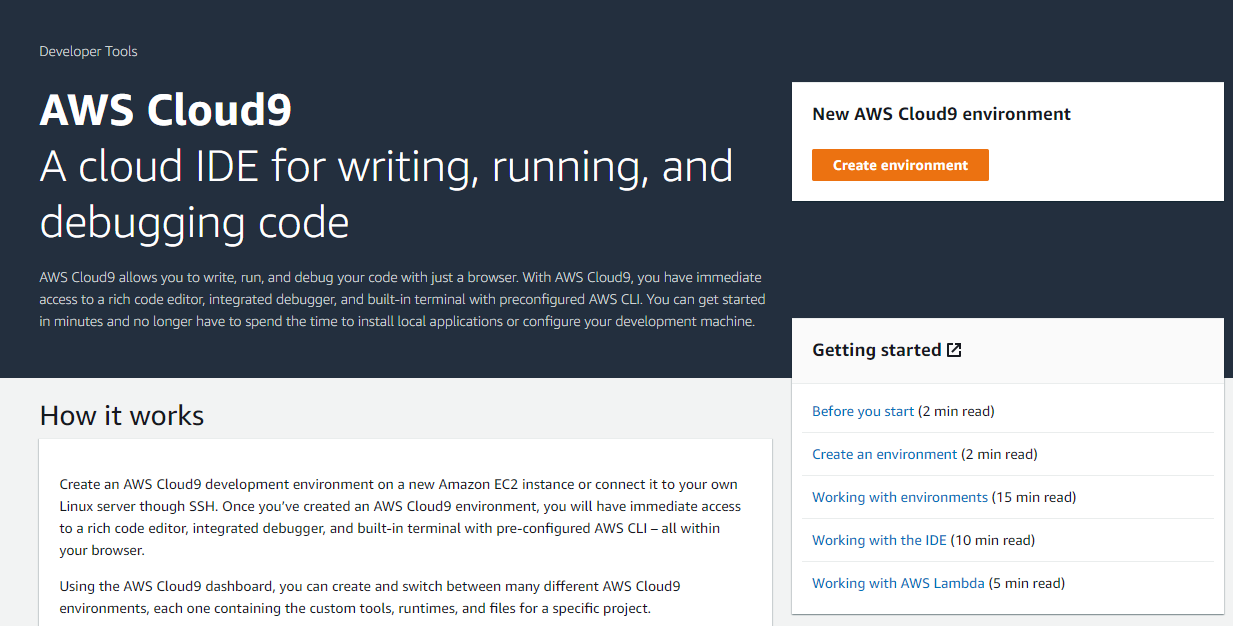Click the external link icon beside Getting started
Screen dimensions: 1233x626
tap(954, 349)
